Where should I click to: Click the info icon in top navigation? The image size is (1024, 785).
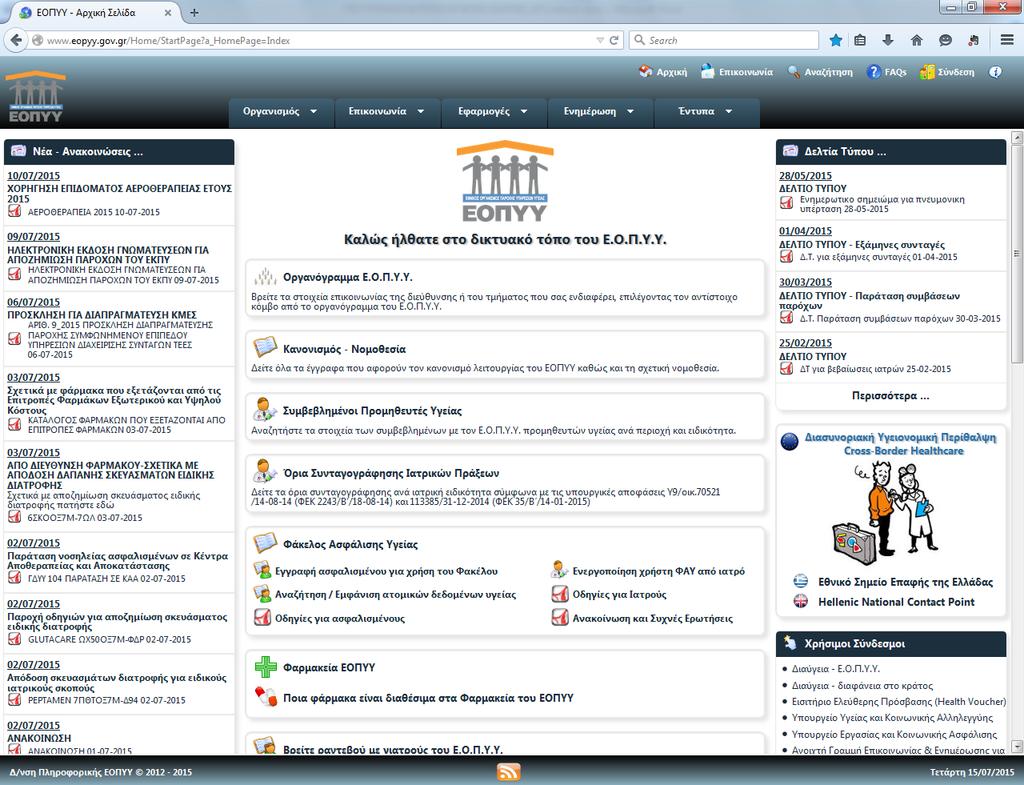pyautogui.click(x=995, y=72)
